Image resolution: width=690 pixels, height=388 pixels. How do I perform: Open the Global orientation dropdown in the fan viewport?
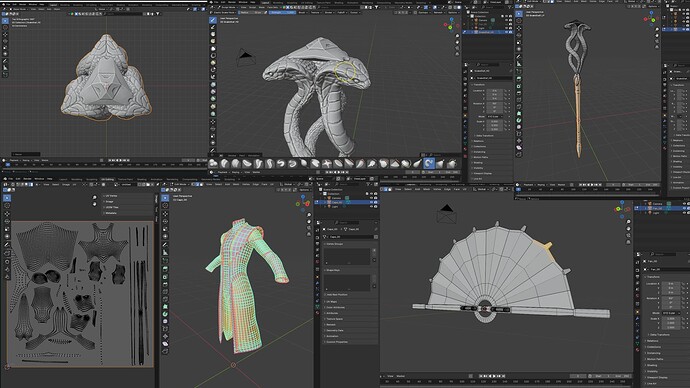tap(482, 189)
